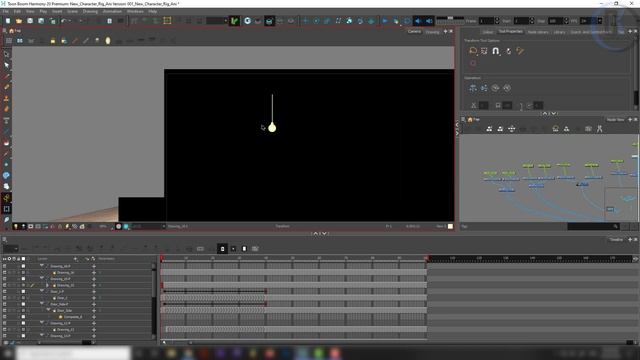Click the Open Scene folder icon
This screenshot has height=360, width=640.
click(x=19, y=21)
